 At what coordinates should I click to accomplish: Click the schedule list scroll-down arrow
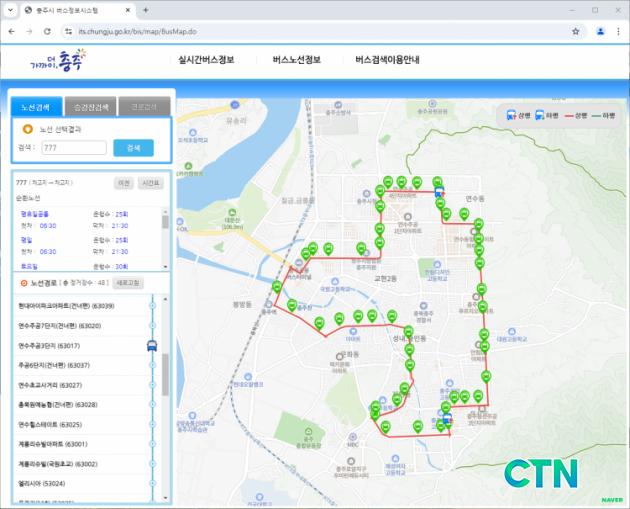(x=165, y=267)
